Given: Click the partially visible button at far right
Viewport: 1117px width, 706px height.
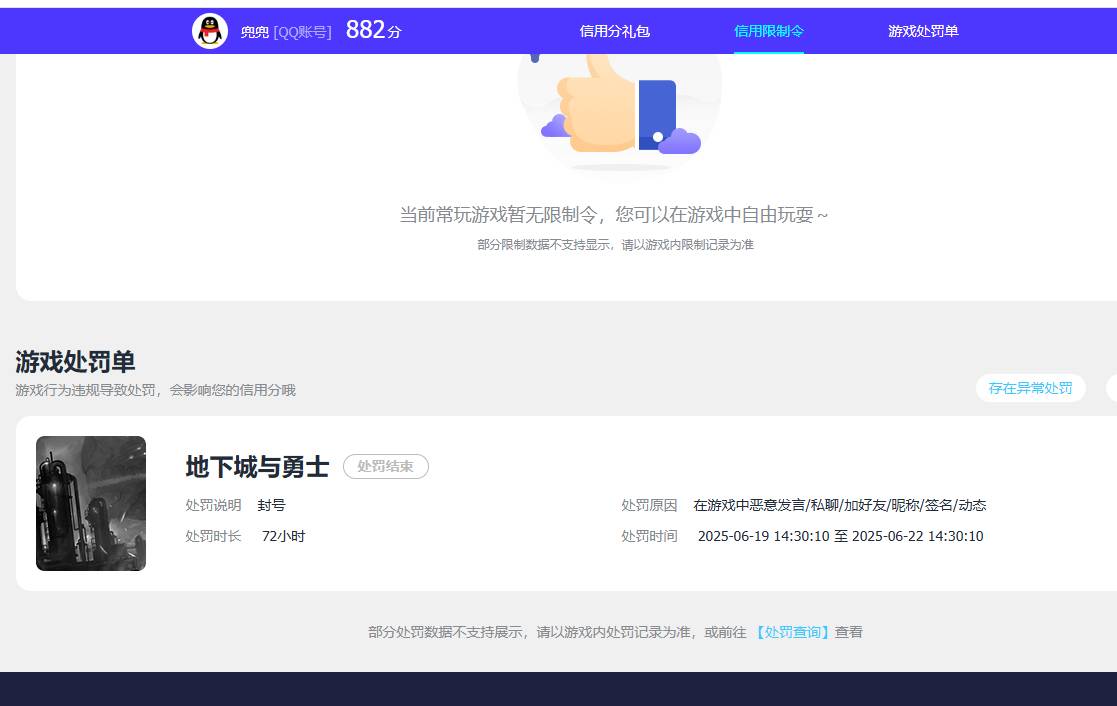Looking at the screenshot, I should (1112, 388).
